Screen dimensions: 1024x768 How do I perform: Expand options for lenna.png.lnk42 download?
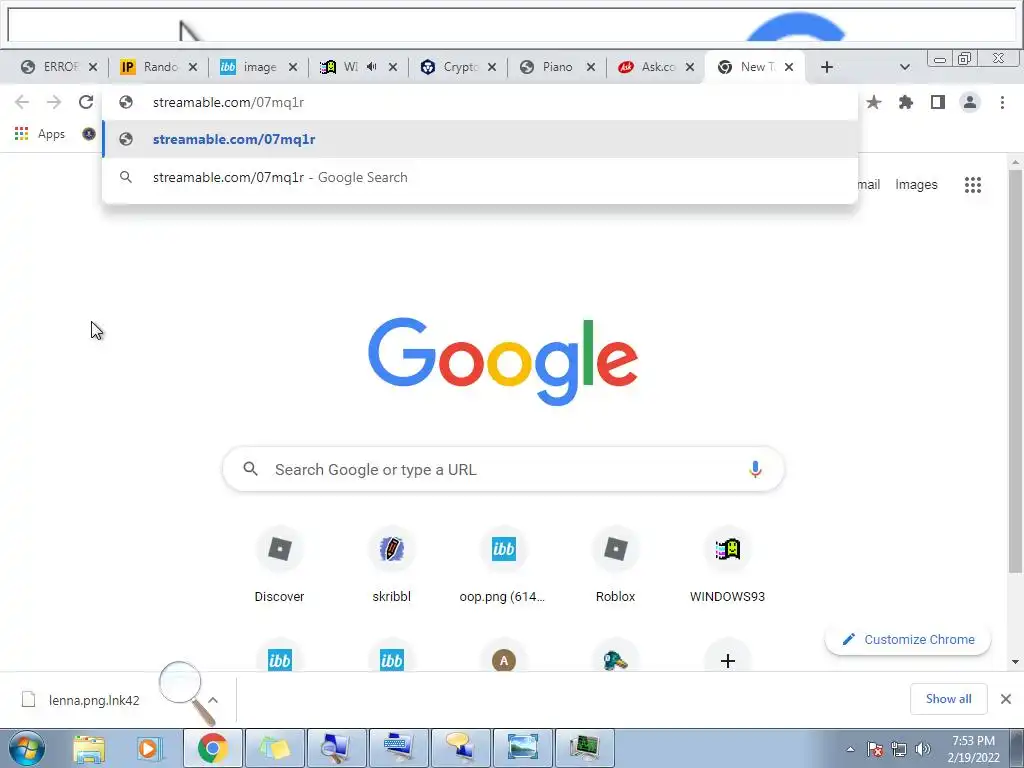click(213, 700)
